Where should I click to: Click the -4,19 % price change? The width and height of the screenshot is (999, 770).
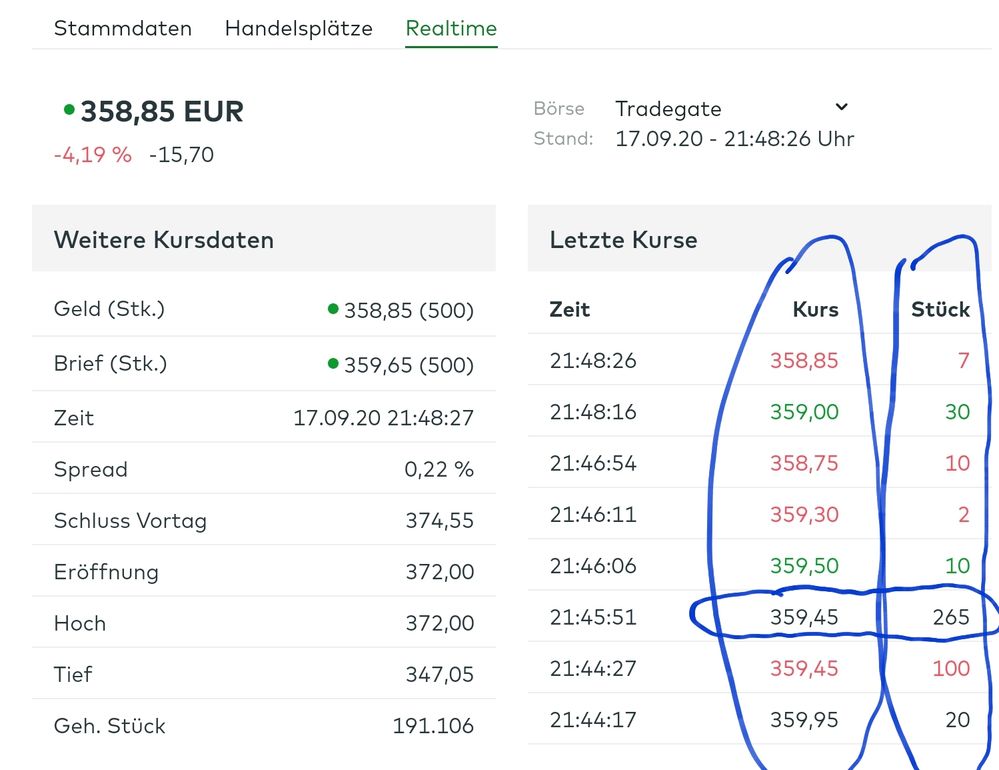(92, 155)
